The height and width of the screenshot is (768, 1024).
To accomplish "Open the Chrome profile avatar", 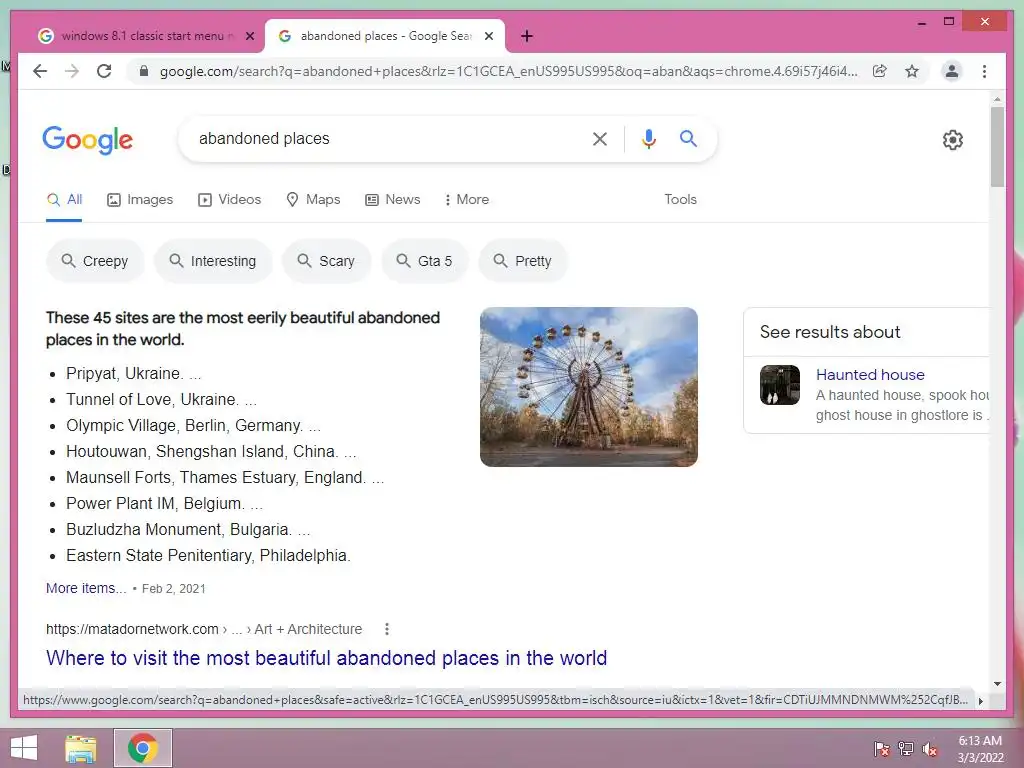I will [952, 71].
